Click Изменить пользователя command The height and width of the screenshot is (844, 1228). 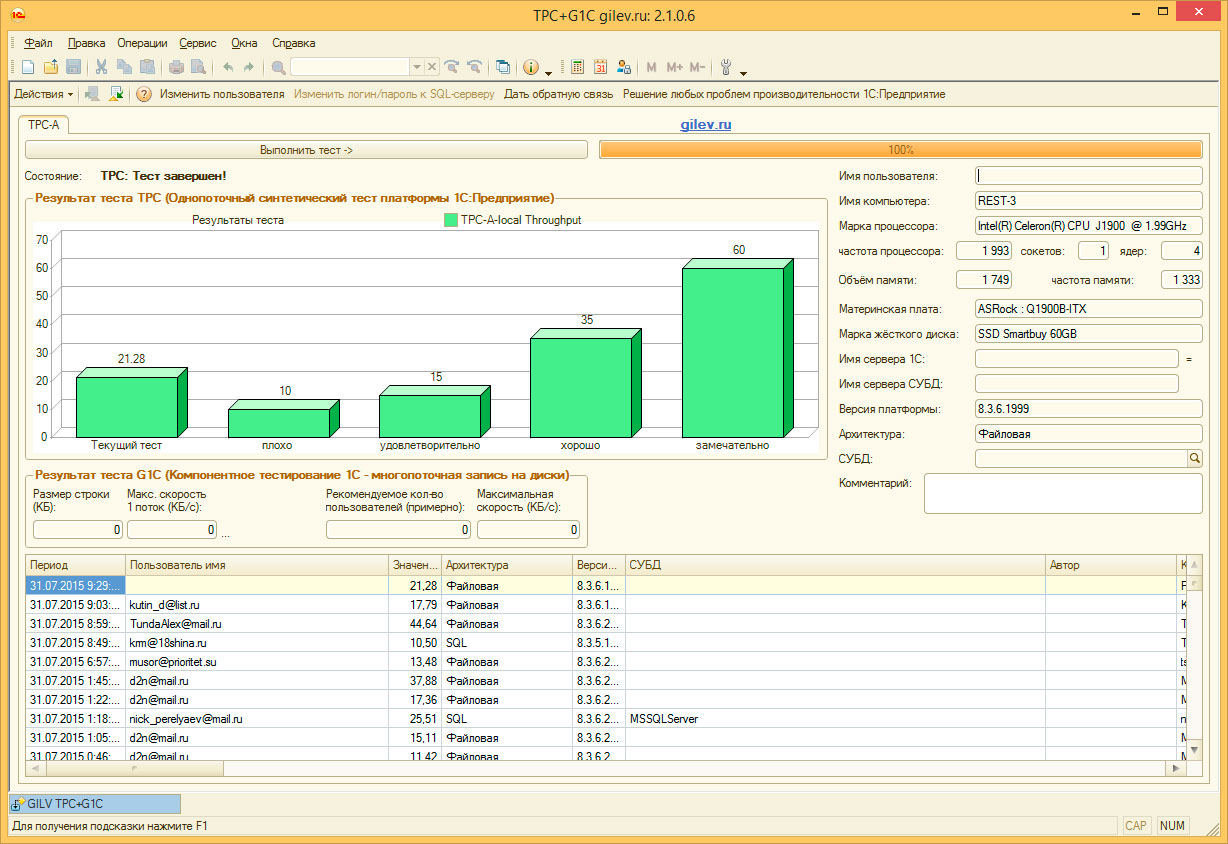[x=222, y=95]
